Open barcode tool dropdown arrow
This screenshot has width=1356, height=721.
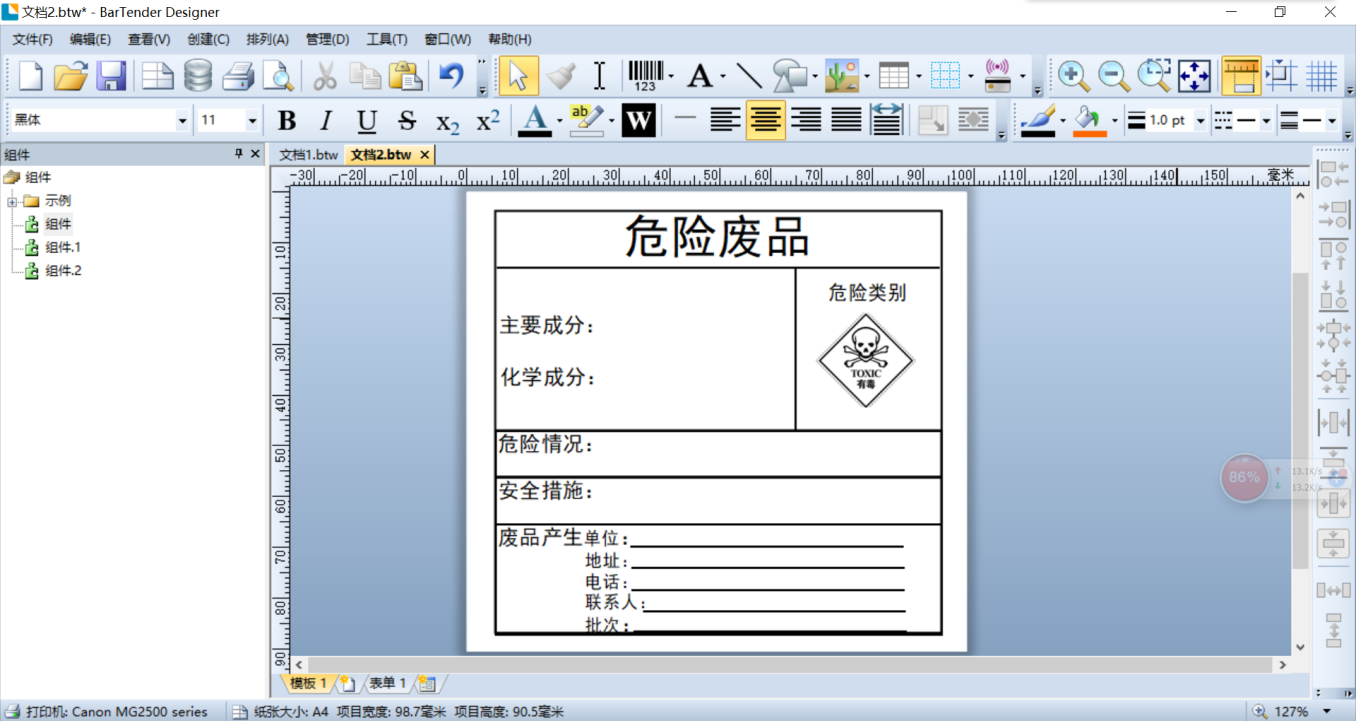(671, 77)
